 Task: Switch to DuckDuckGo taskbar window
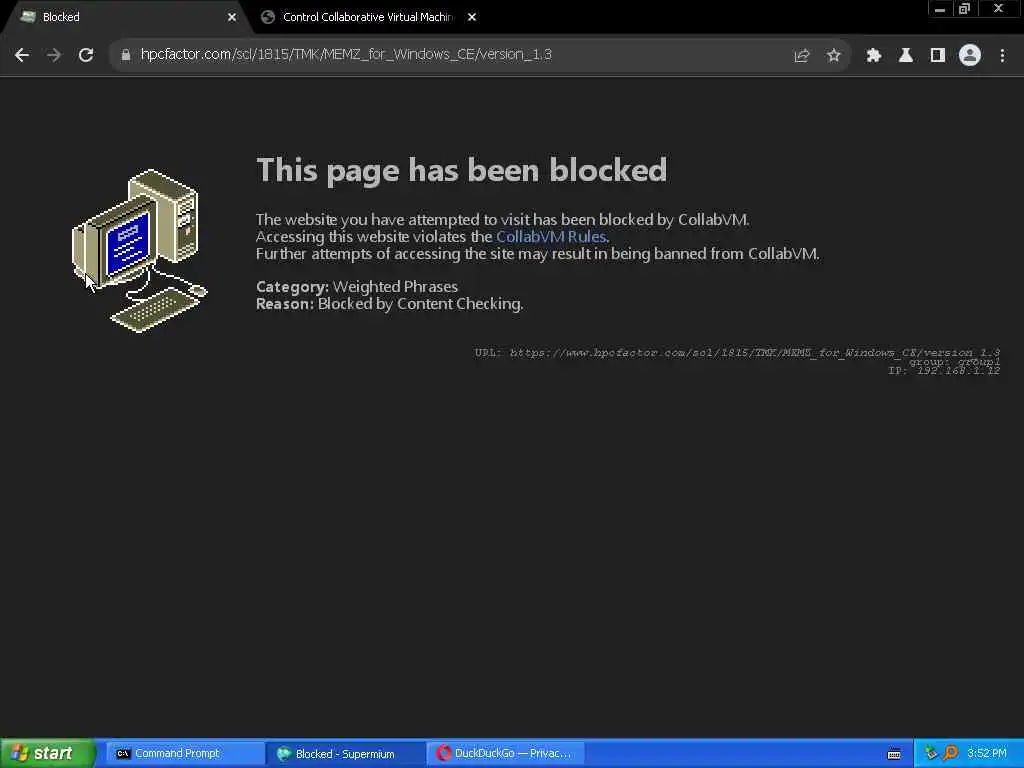point(505,754)
